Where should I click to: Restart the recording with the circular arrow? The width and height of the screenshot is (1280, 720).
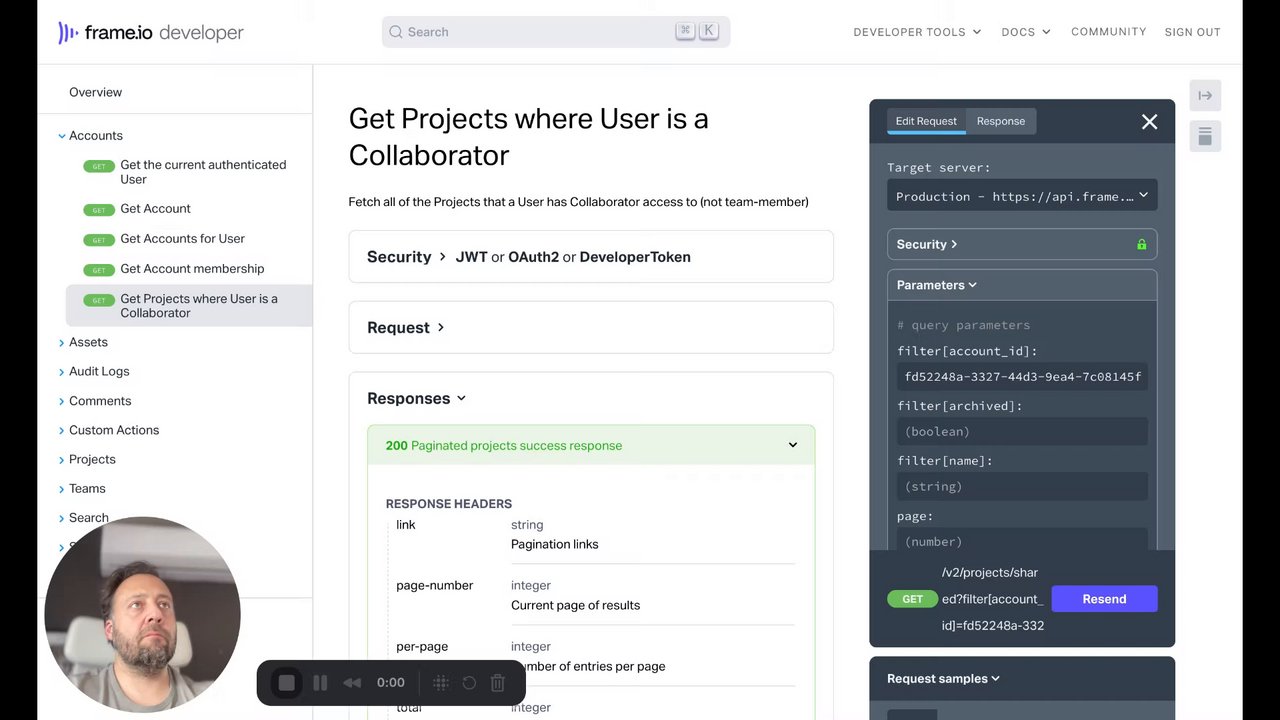pos(469,683)
